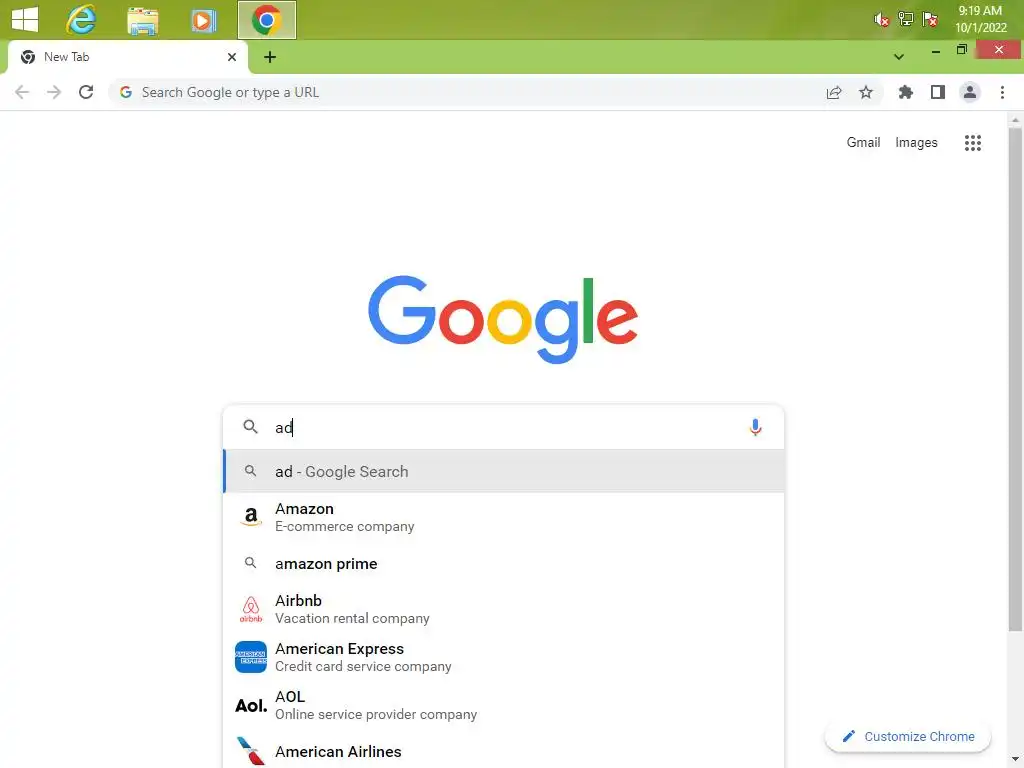Open Customize Chrome button

908,736
